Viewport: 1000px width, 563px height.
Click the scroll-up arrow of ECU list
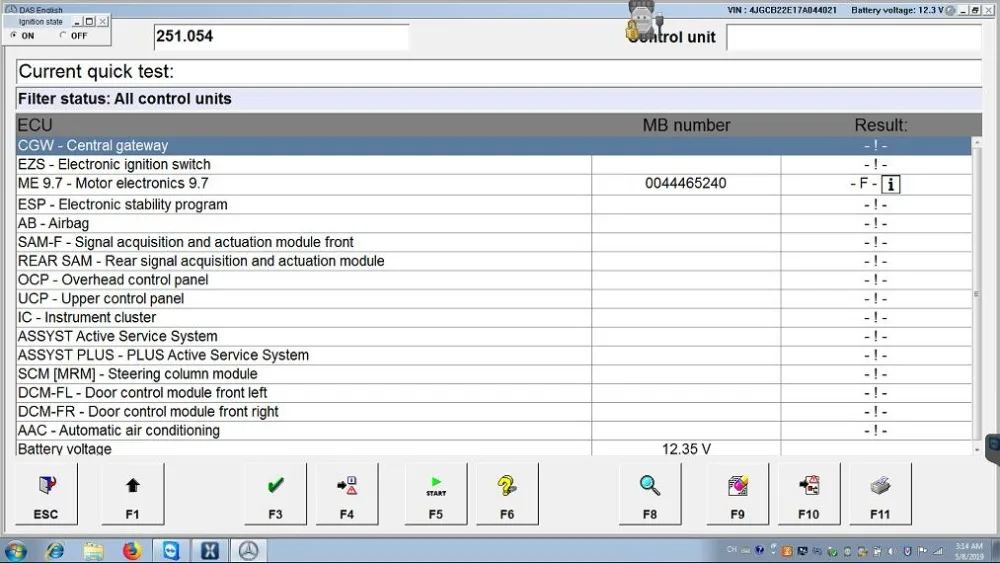pyautogui.click(x=976, y=142)
